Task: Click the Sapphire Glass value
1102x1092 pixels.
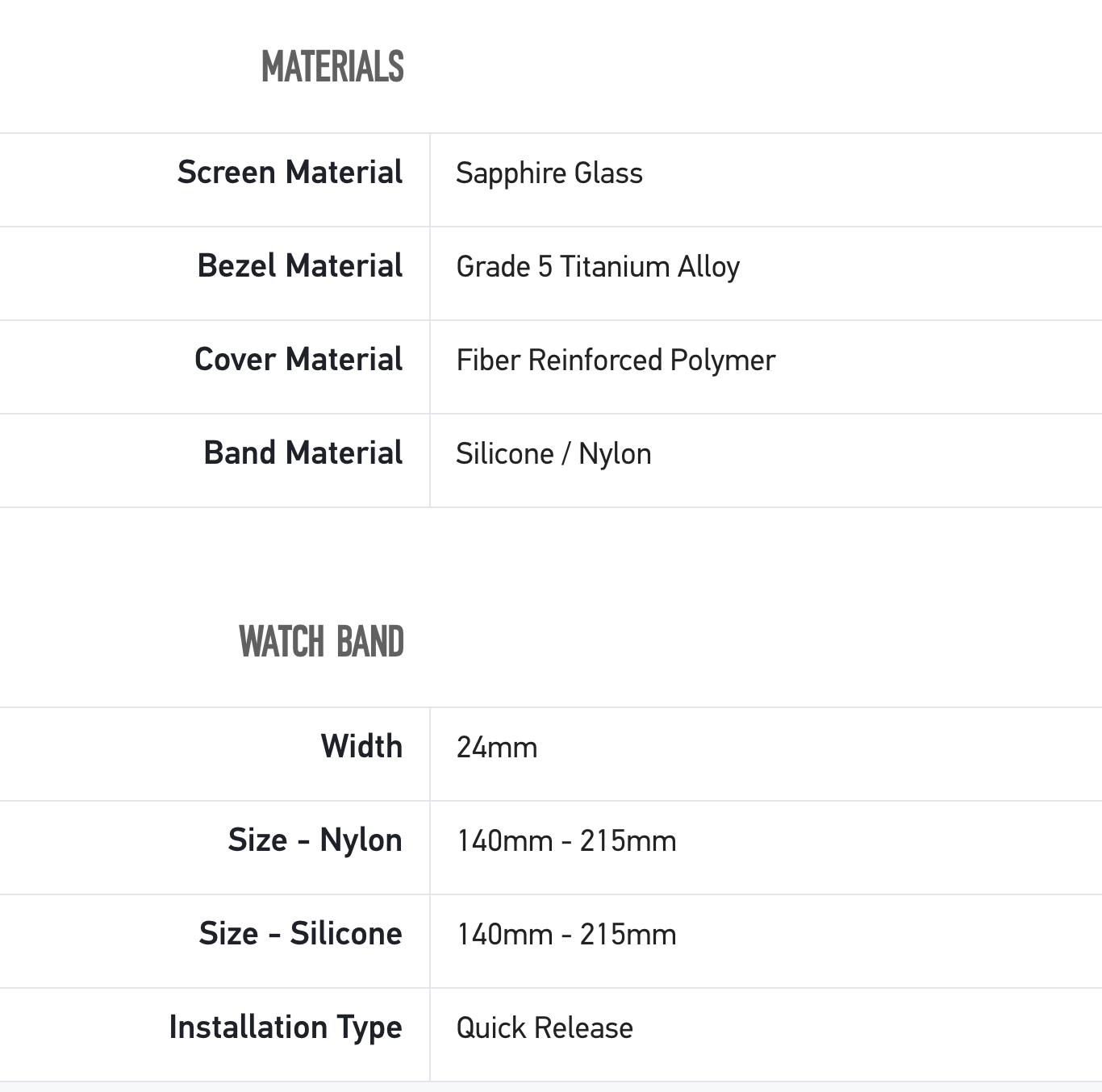Action: pos(549,173)
